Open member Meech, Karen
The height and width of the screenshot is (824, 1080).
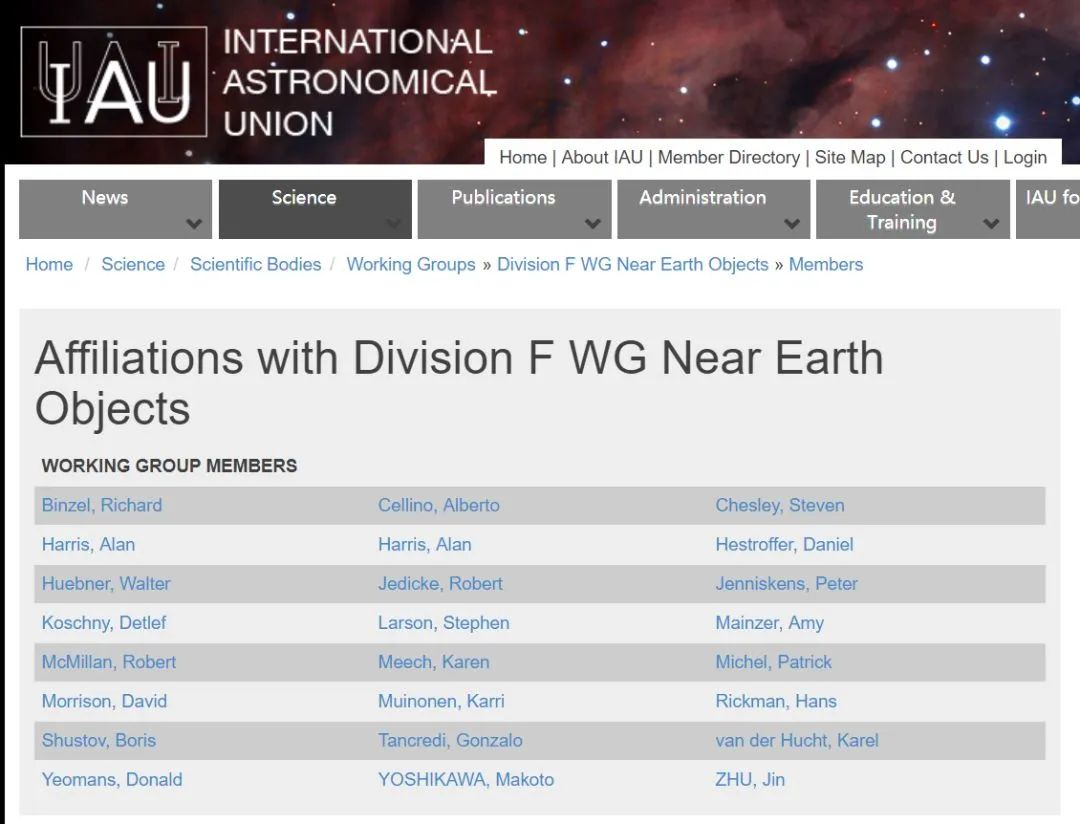[433, 662]
